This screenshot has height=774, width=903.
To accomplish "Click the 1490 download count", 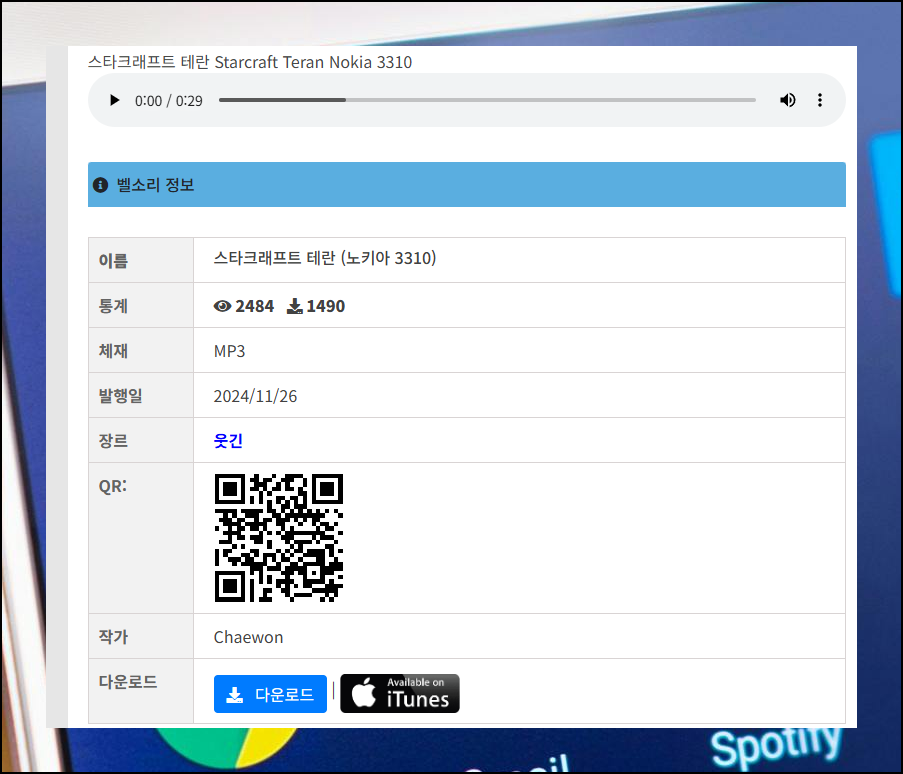I will 325,306.
